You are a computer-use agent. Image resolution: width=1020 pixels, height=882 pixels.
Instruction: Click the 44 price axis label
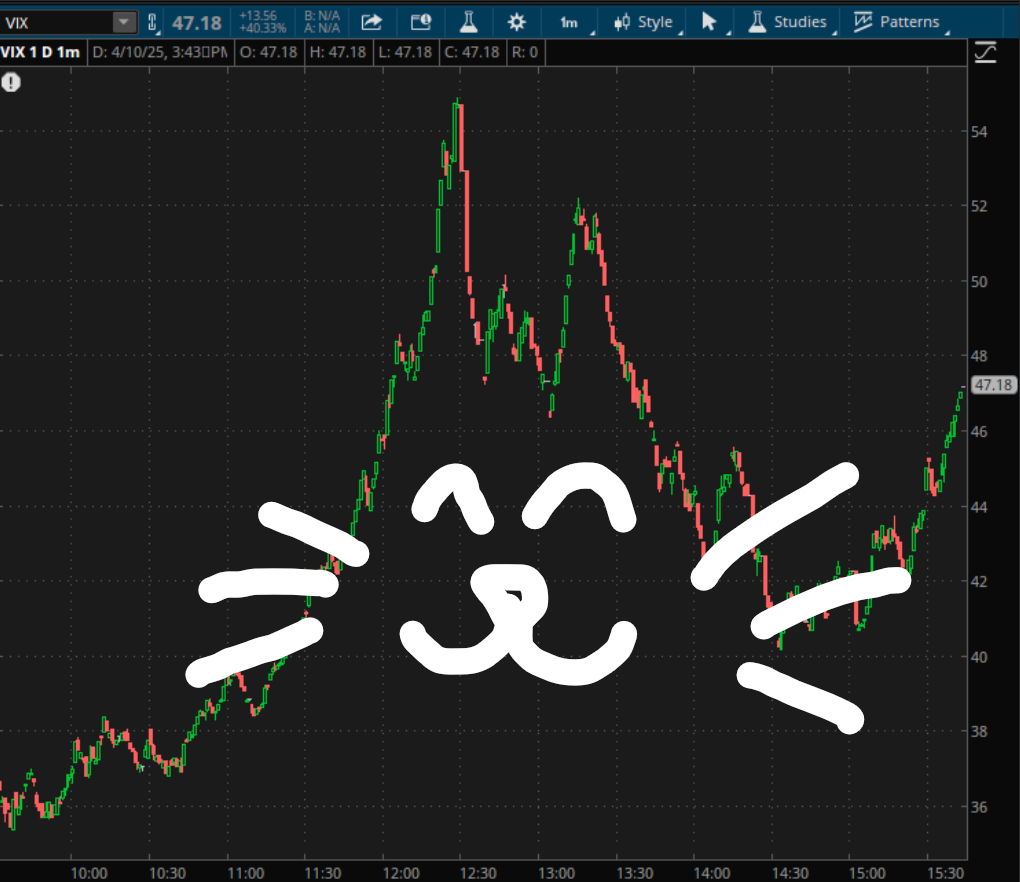point(978,507)
